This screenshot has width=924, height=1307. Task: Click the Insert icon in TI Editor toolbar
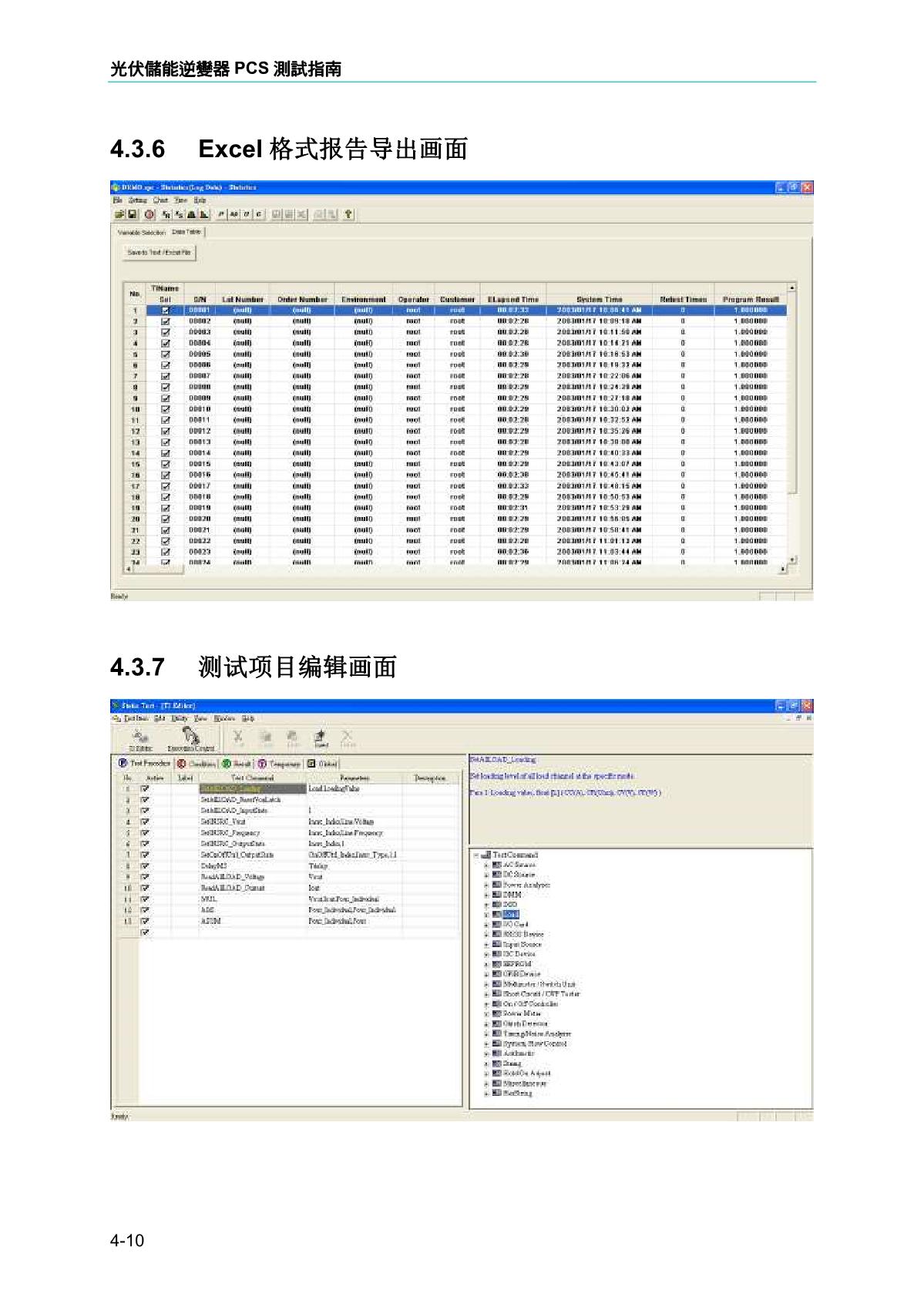click(321, 739)
